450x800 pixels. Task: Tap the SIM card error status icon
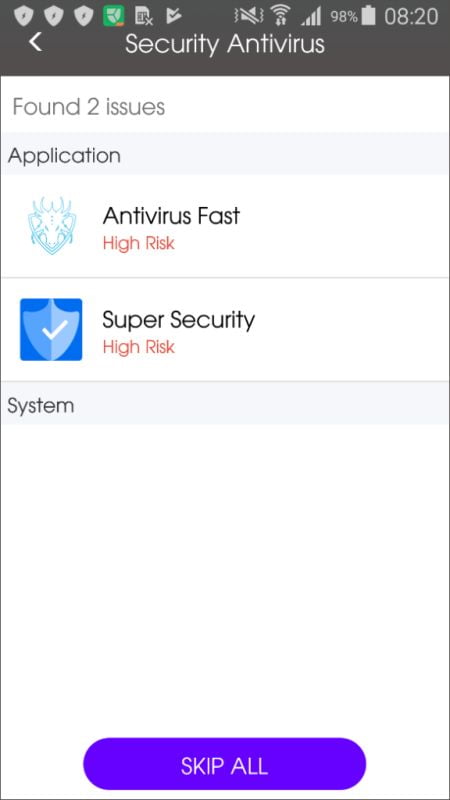144,17
